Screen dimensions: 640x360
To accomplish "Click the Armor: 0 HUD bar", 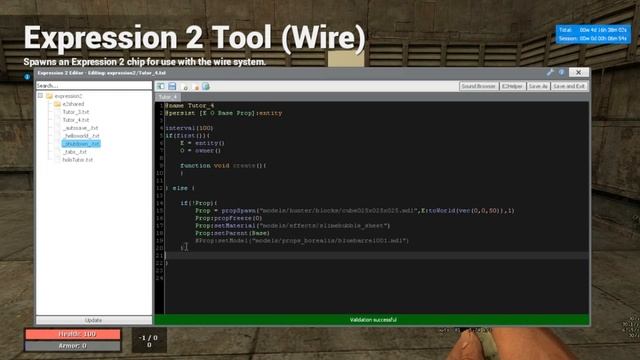I will click(73, 346).
